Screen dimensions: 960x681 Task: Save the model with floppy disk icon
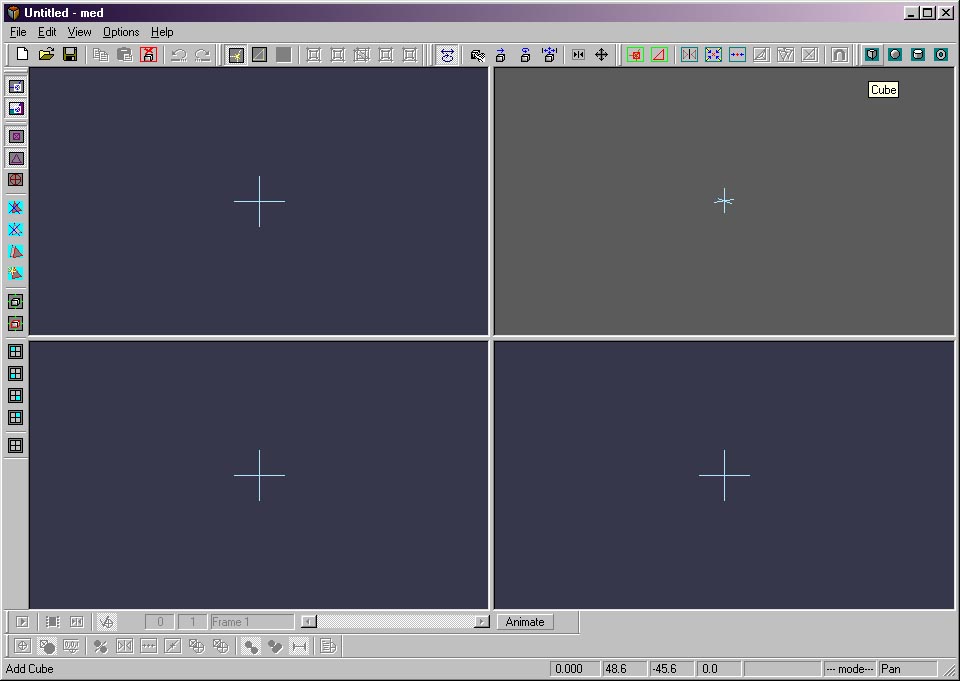point(70,55)
